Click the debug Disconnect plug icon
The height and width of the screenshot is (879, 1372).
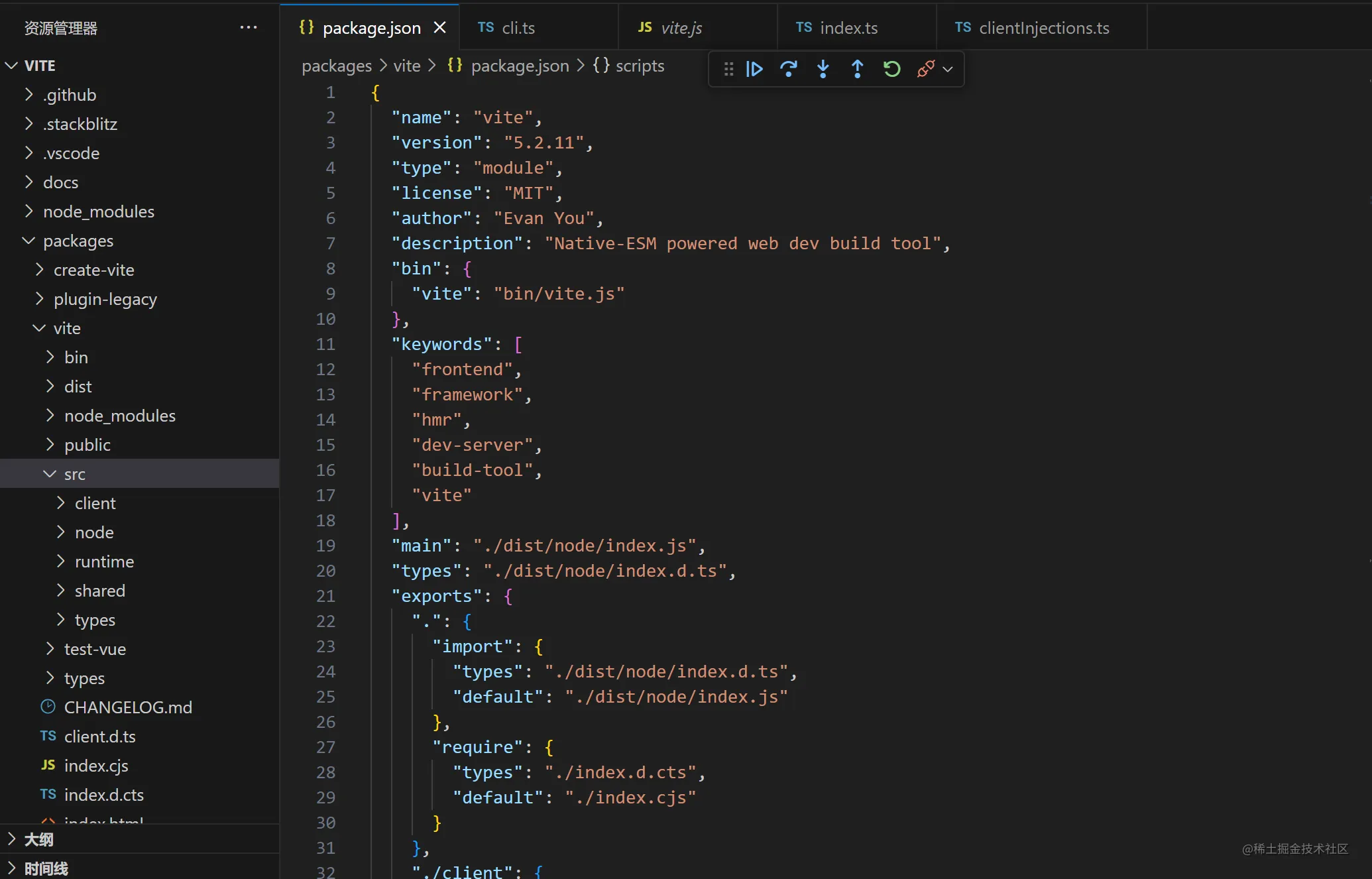tap(926, 69)
